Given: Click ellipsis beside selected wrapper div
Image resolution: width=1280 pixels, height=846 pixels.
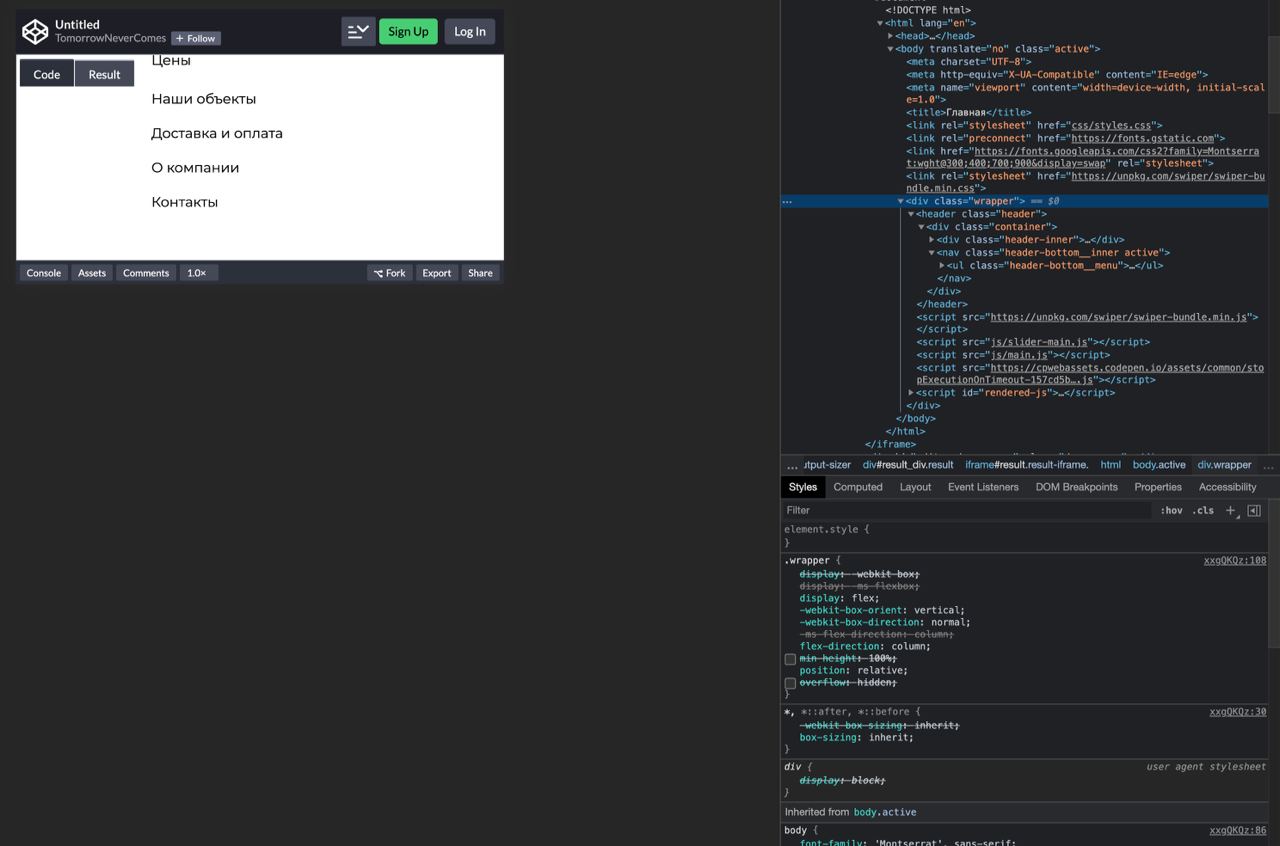Looking at the screenshot, I should [x=787, y=201].
